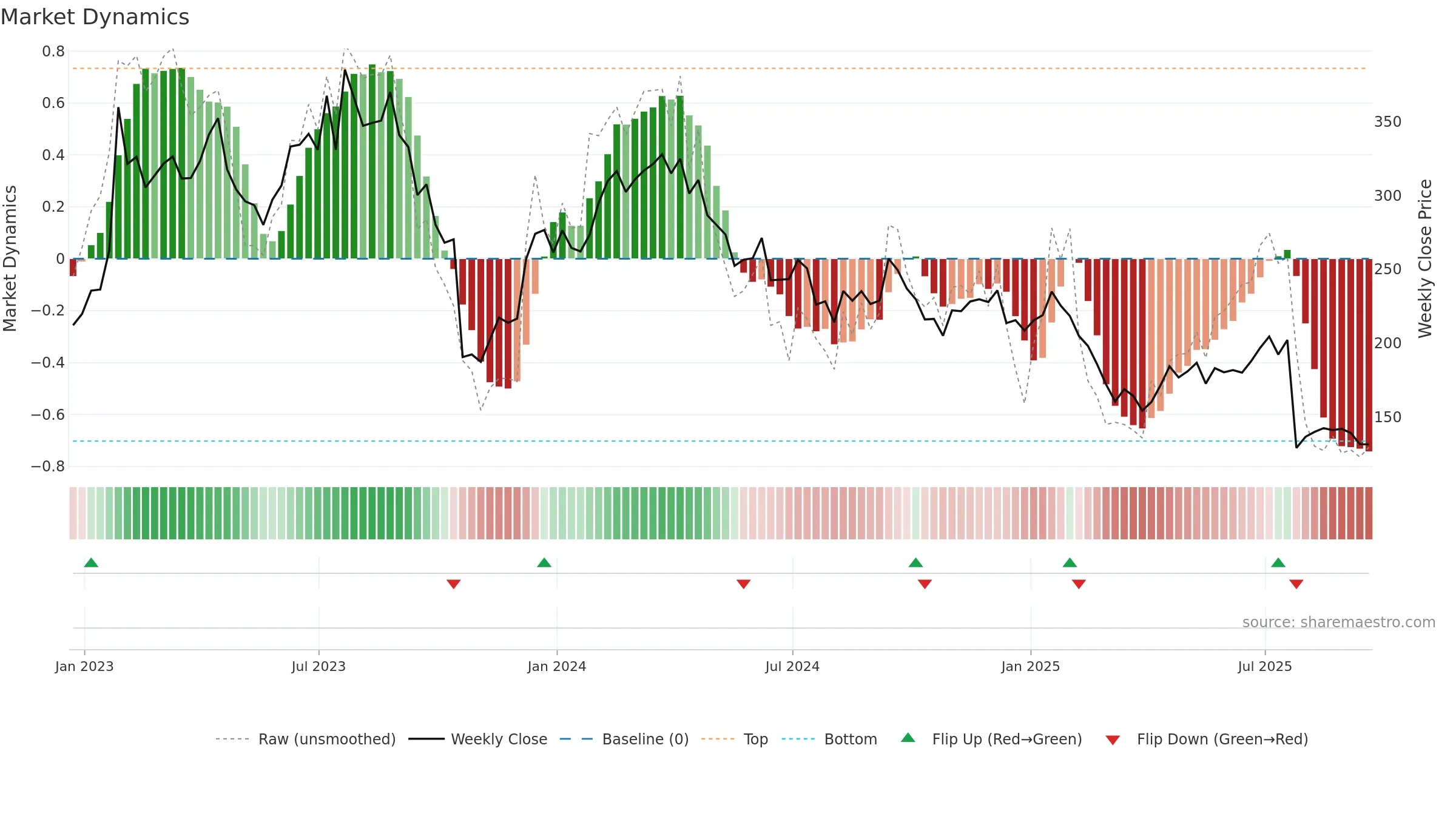Select the red flip-down marker between Jul 2024 and Jan 2025
This screenshot has width=1456, height=819.
(925, 584)
